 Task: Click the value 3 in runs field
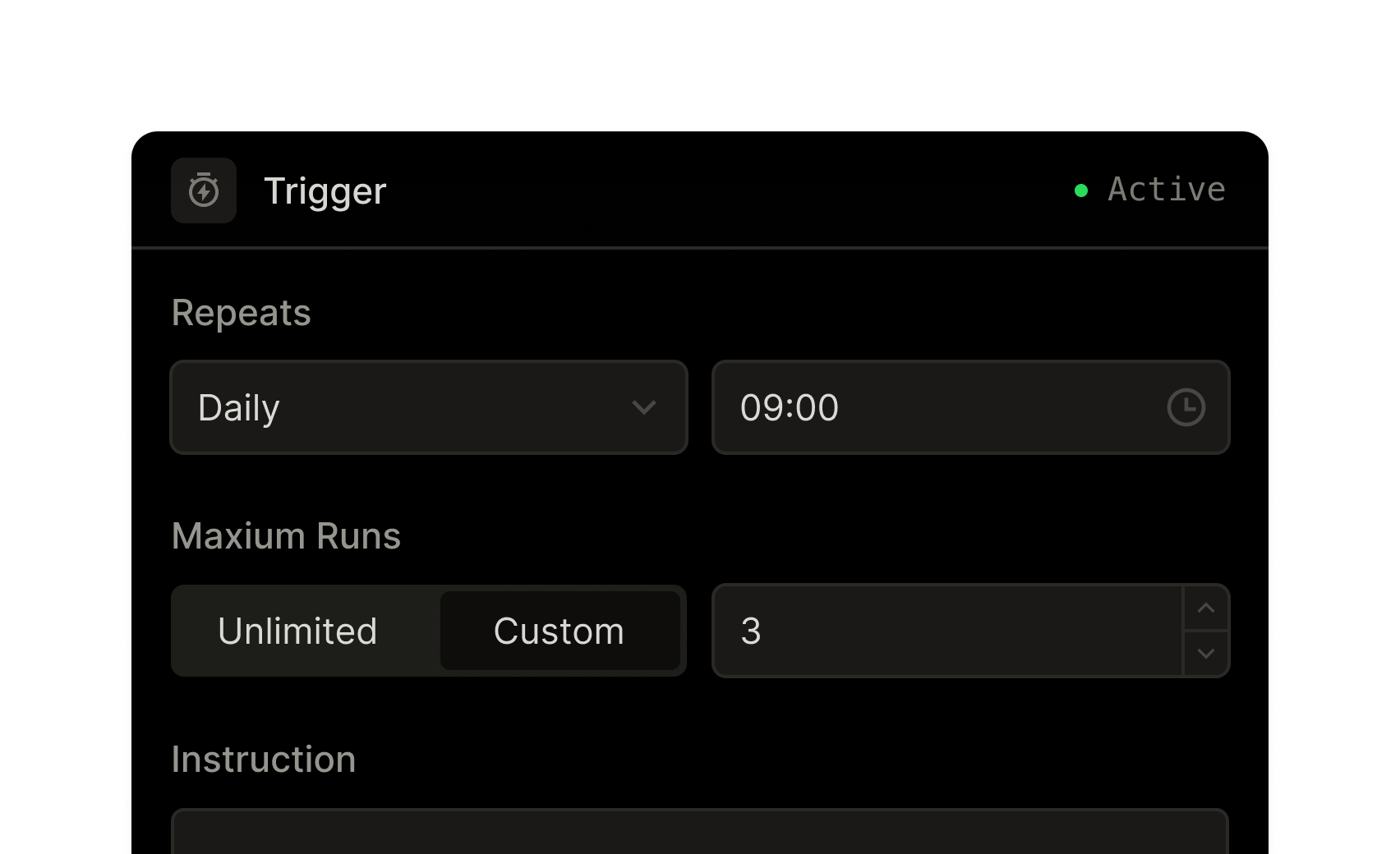751,631
